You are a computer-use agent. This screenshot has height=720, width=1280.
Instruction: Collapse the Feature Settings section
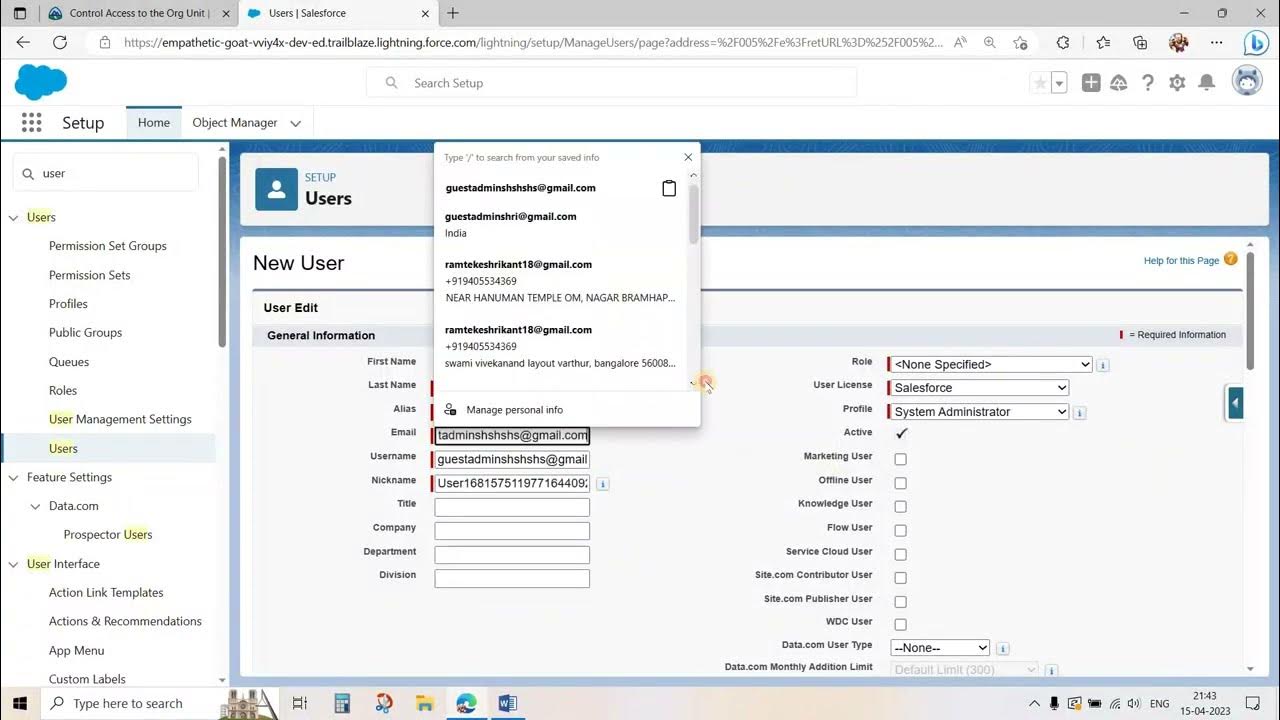point(13,478)
